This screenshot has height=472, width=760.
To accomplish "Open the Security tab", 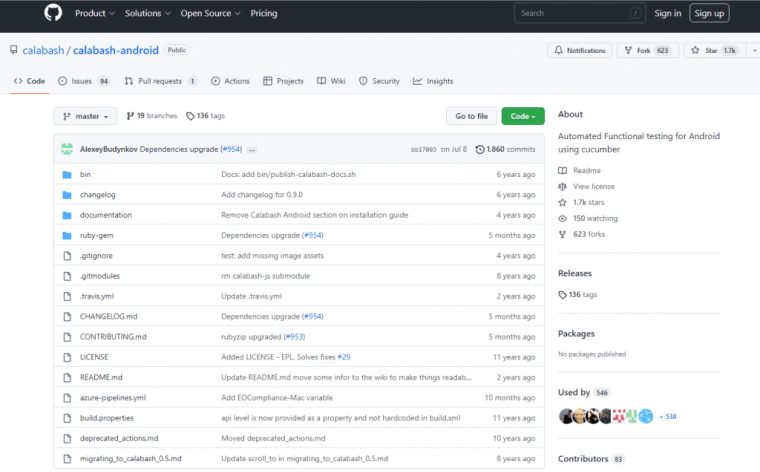I will (379, 81).
